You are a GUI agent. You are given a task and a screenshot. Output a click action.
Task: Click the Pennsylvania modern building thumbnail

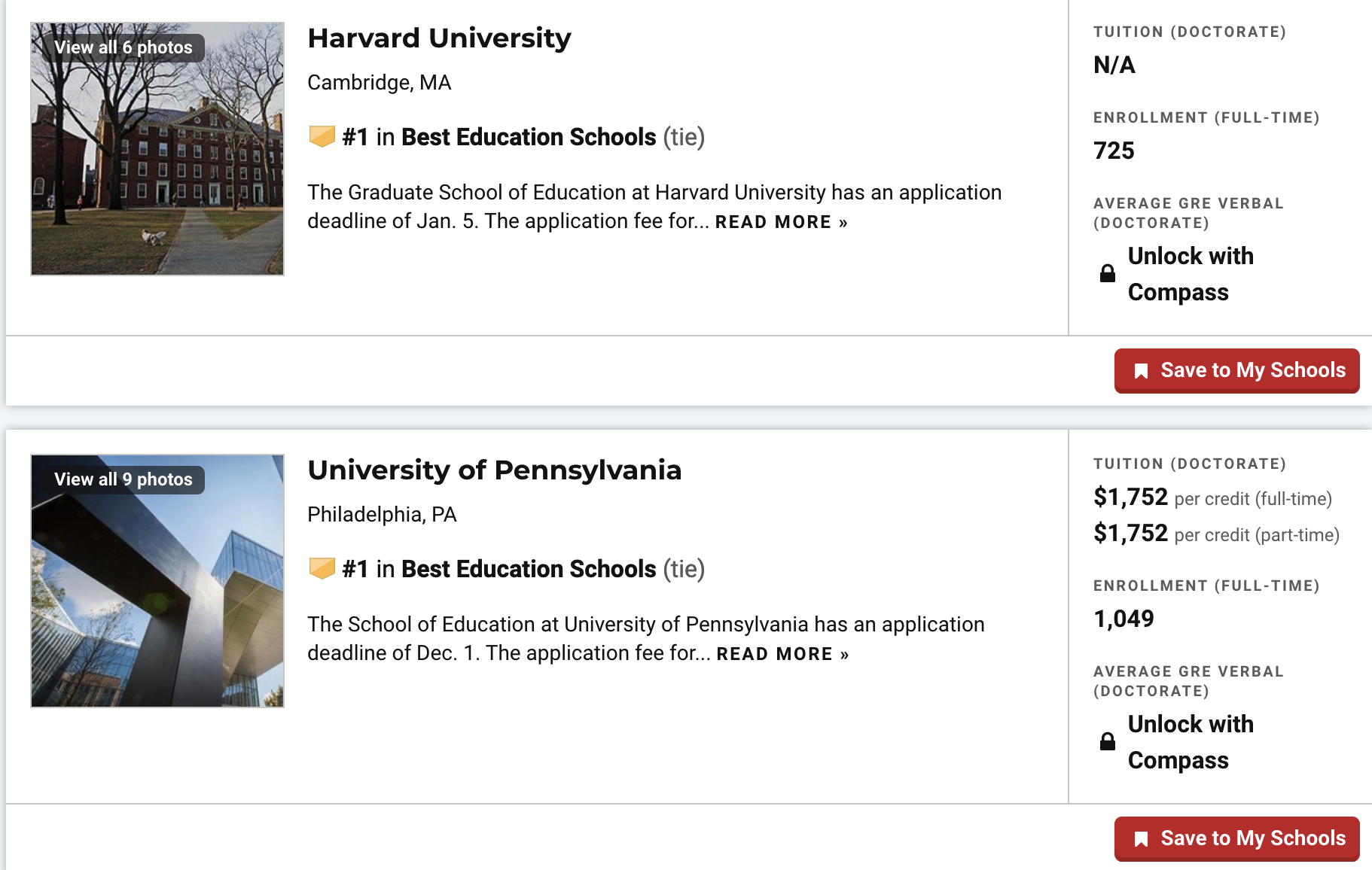point(157,581)
